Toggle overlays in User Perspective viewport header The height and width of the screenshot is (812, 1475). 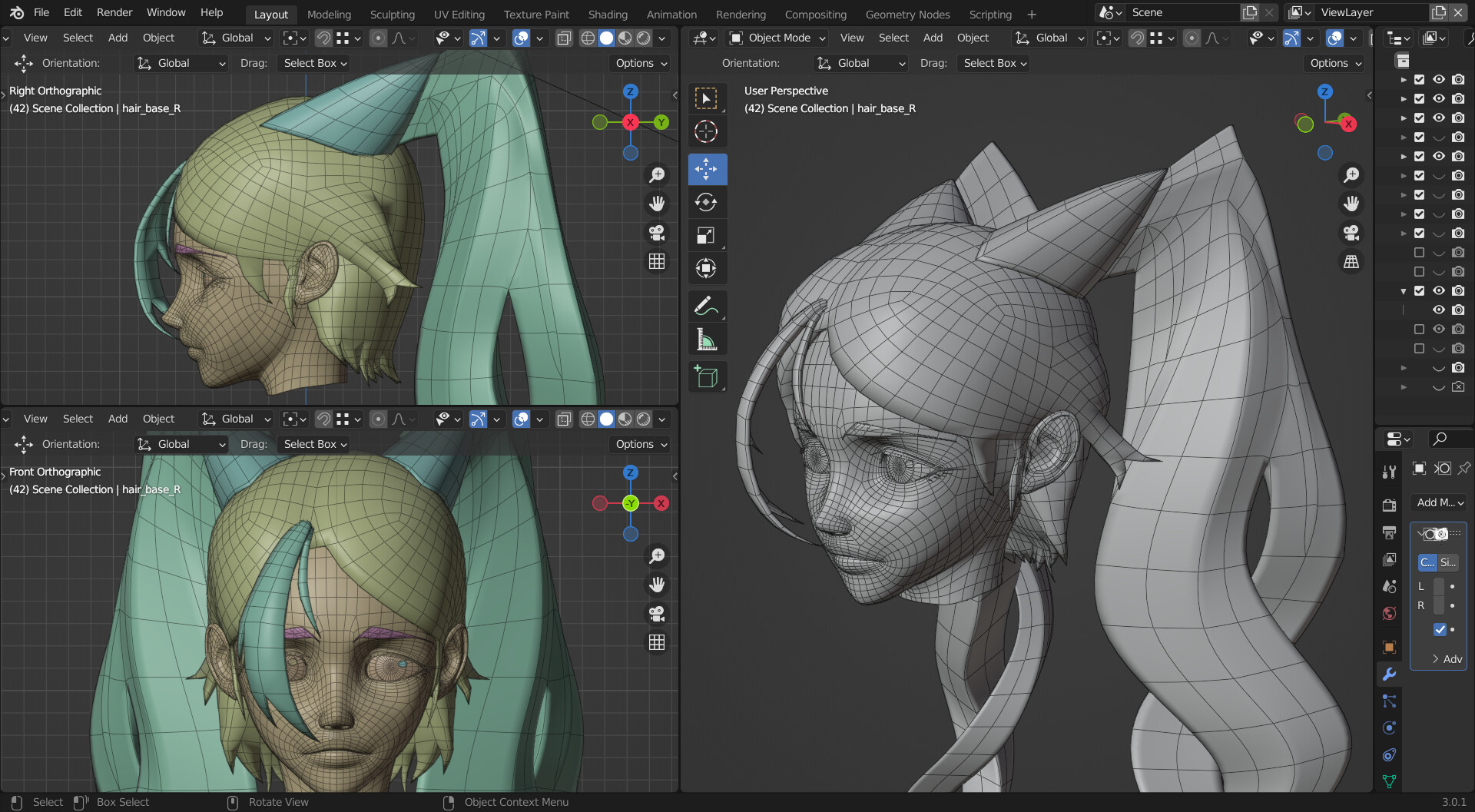coord(1335,38)
